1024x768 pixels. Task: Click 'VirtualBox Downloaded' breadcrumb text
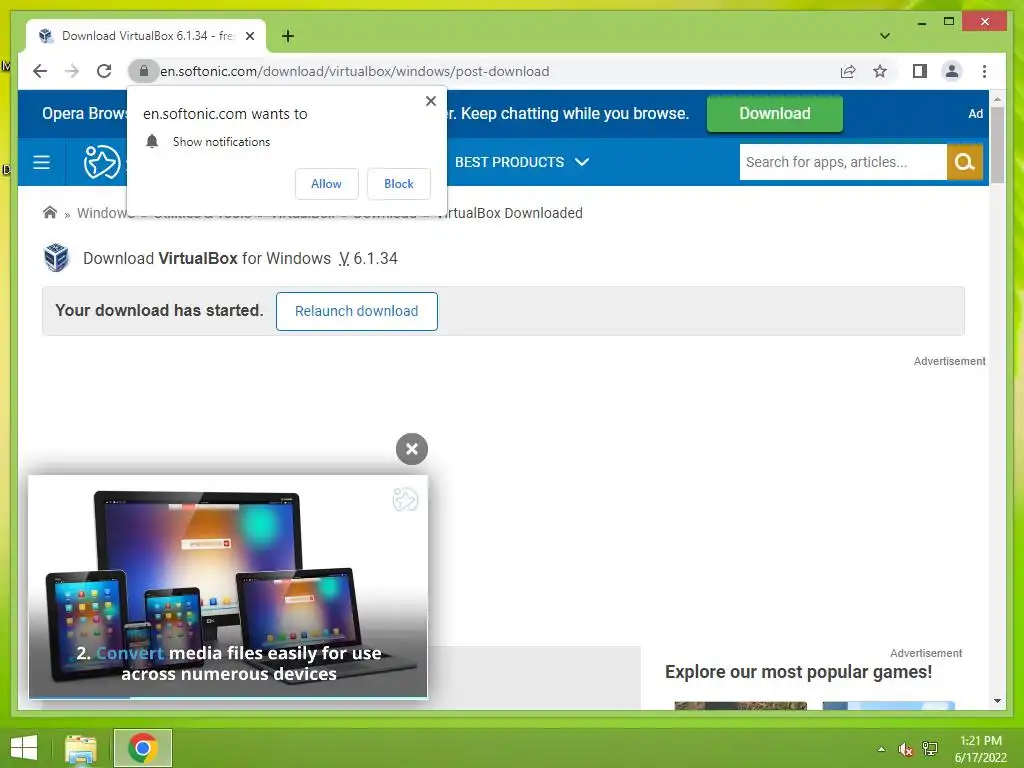point(511,213)
